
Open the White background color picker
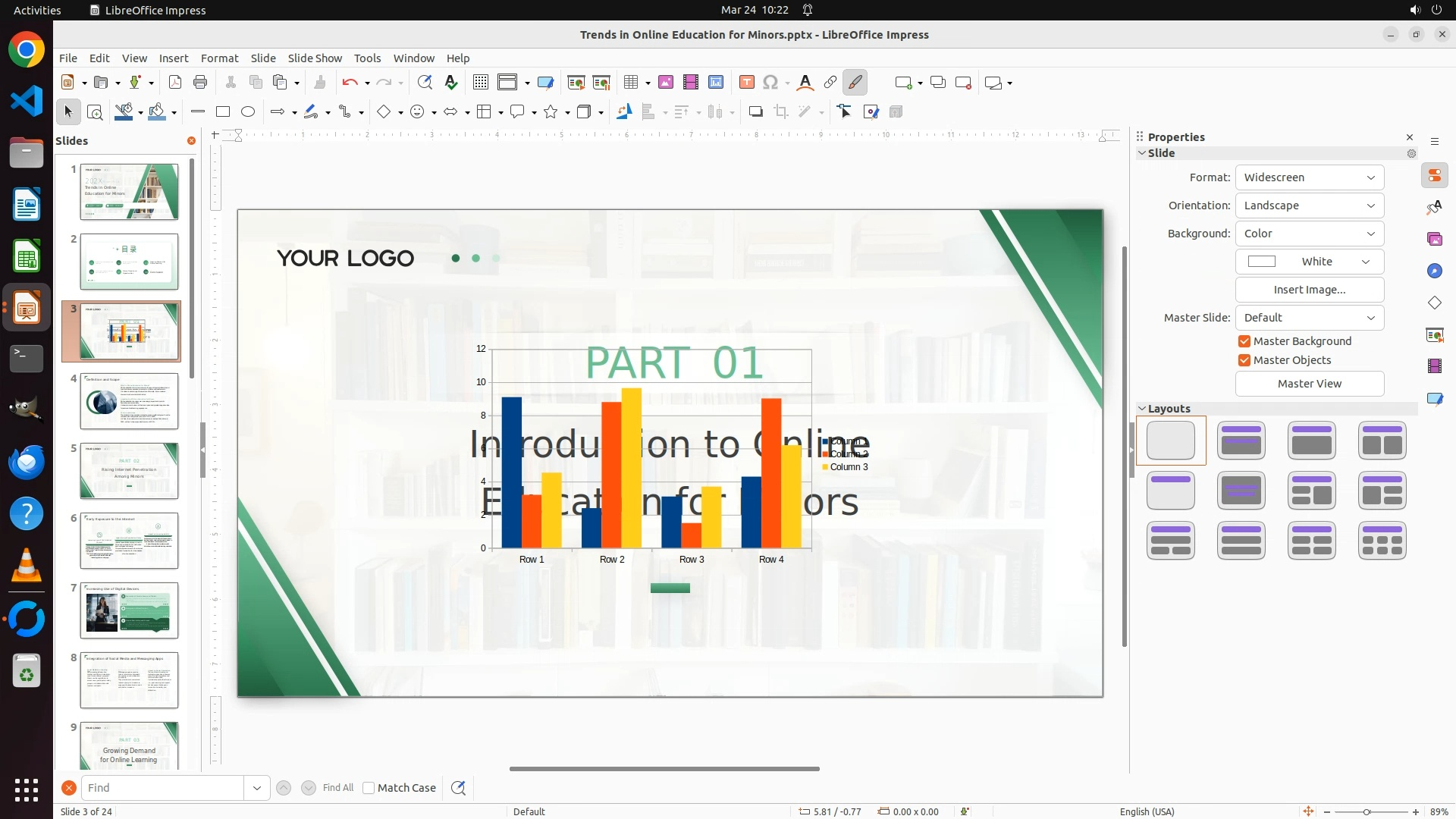[1310, 262]
